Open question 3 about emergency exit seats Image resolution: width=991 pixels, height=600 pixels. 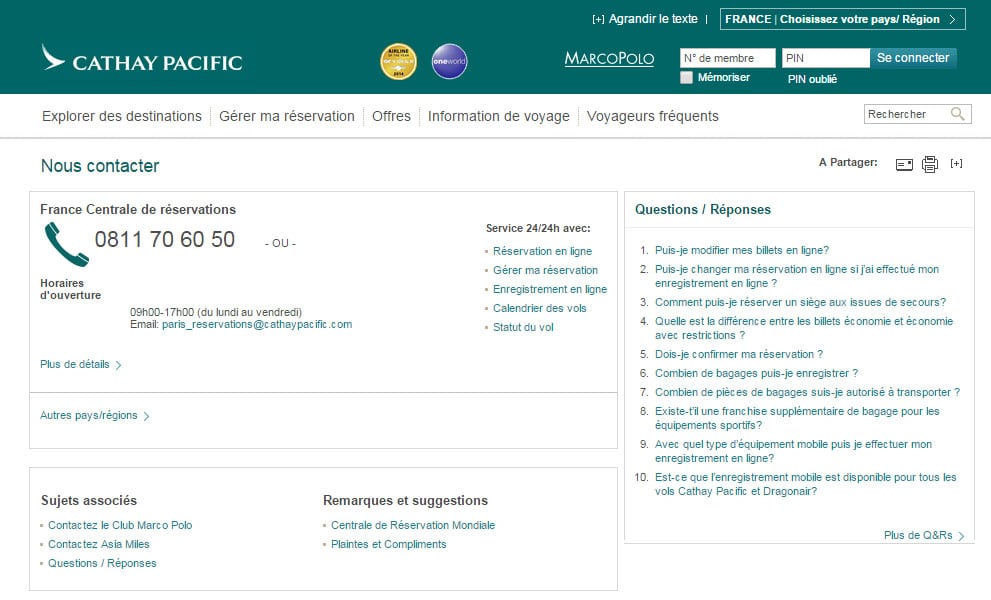click(801, 302)
